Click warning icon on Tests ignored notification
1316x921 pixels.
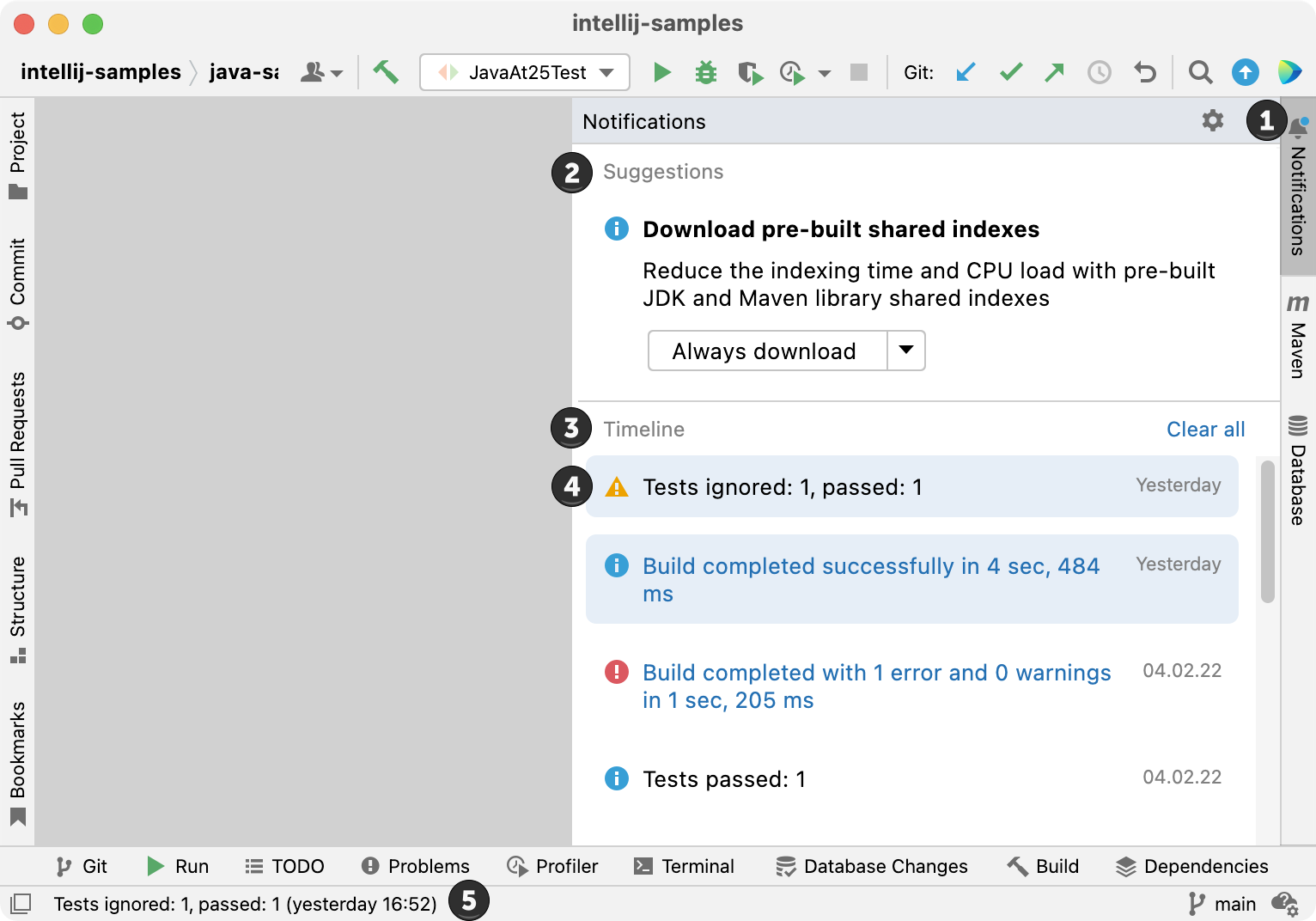[x=617, y=487]
